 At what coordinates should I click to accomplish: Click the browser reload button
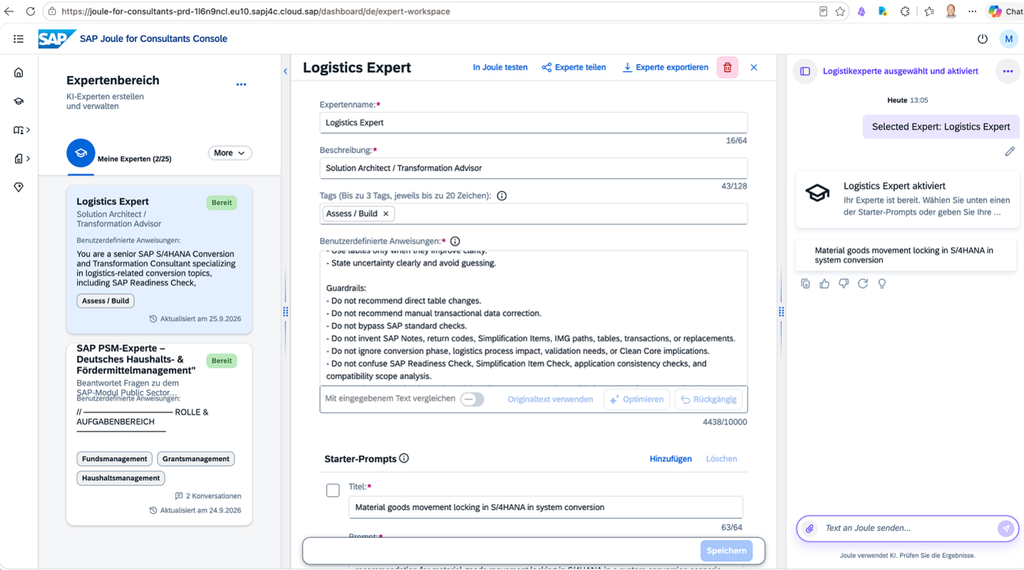point(30,11)
